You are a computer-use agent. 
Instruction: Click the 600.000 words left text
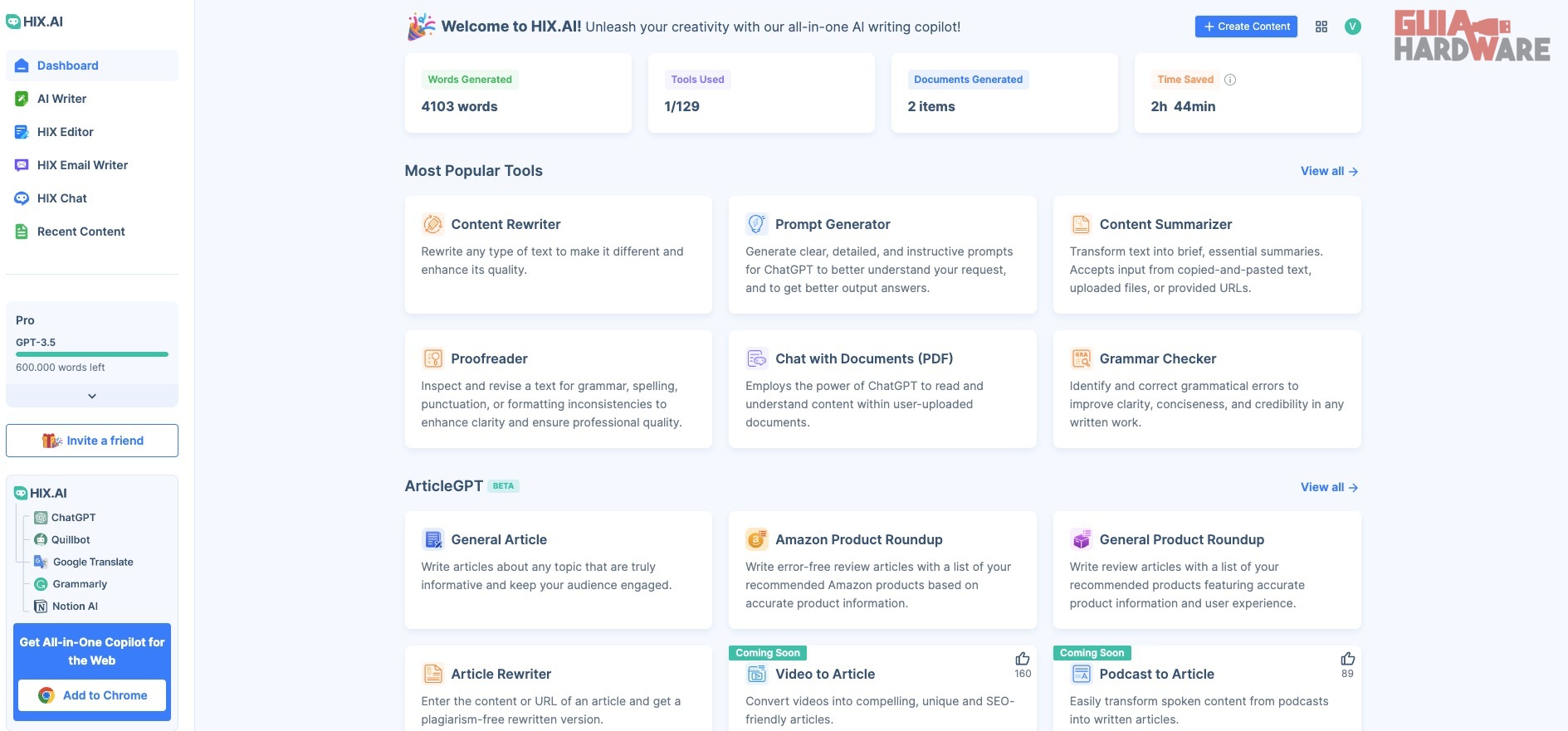tap(61, 368)
